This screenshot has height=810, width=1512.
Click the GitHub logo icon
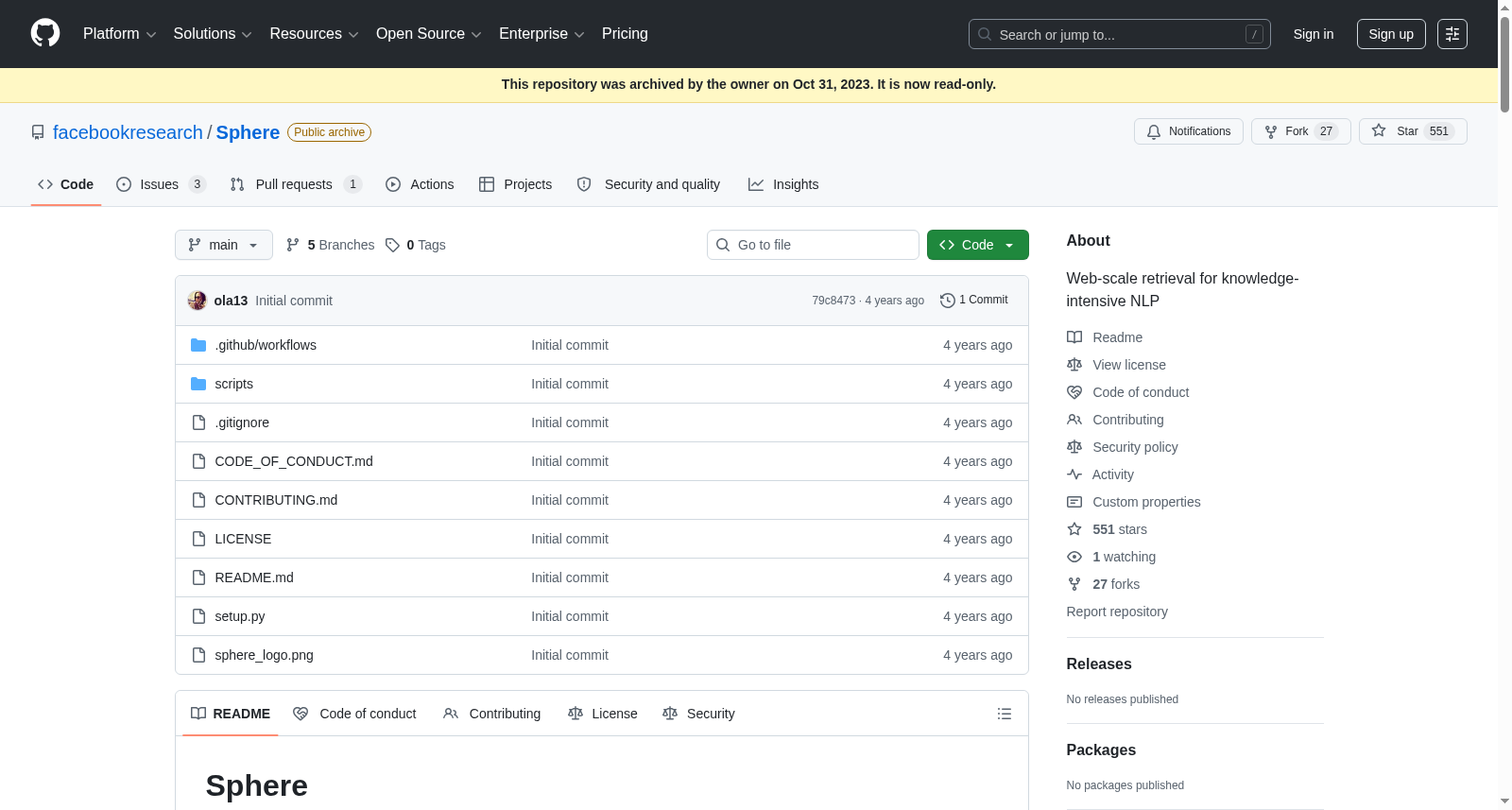(45, 34)
